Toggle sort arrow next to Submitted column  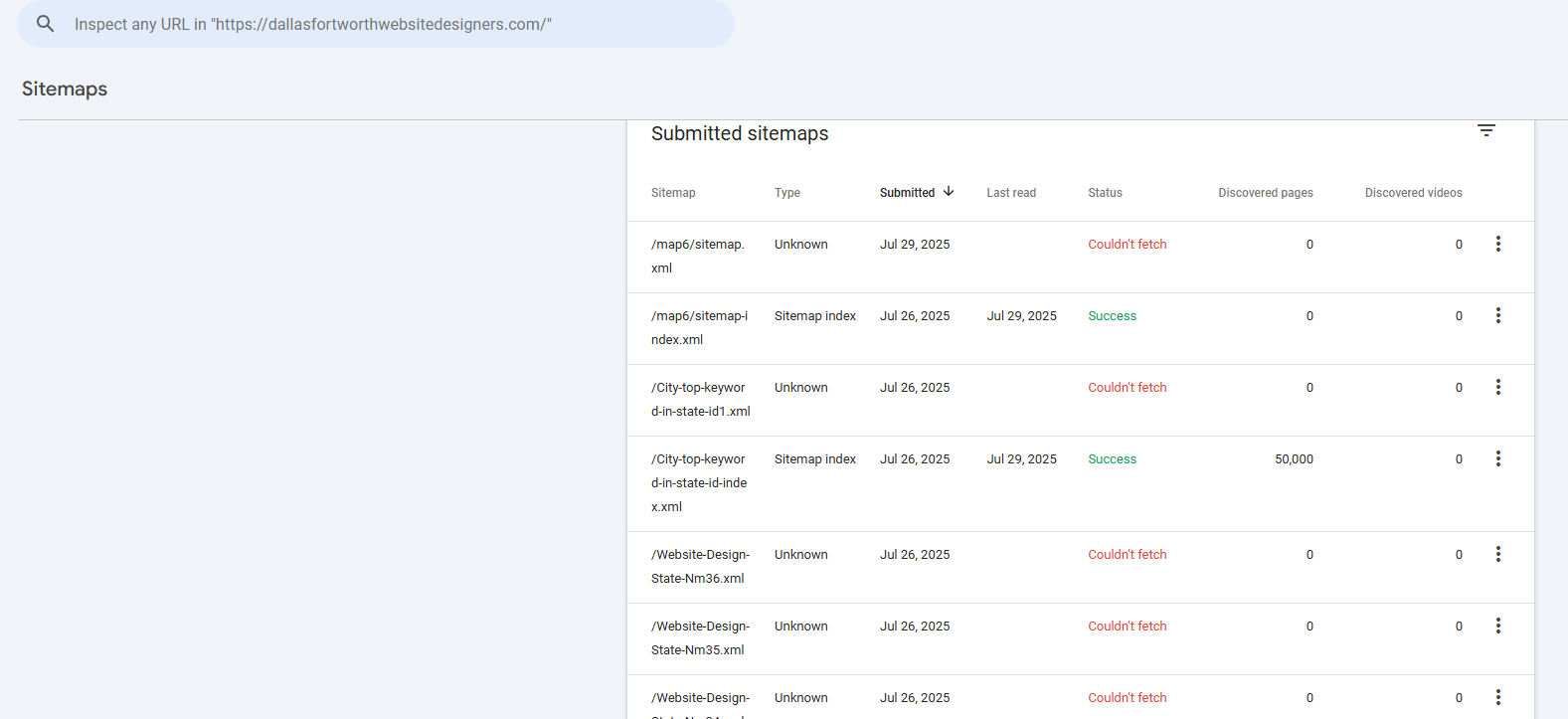point(949,192)
